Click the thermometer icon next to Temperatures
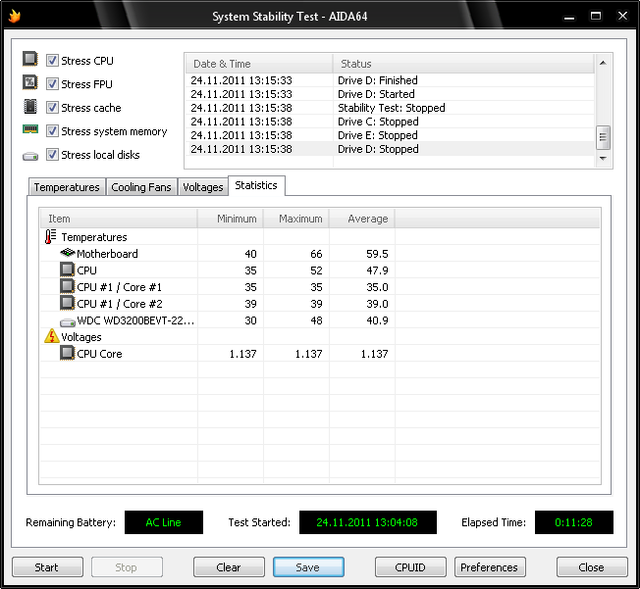Image resolution: width=640 pixels, height=589 pixels. pyautogui.click(x=51, y=237)
